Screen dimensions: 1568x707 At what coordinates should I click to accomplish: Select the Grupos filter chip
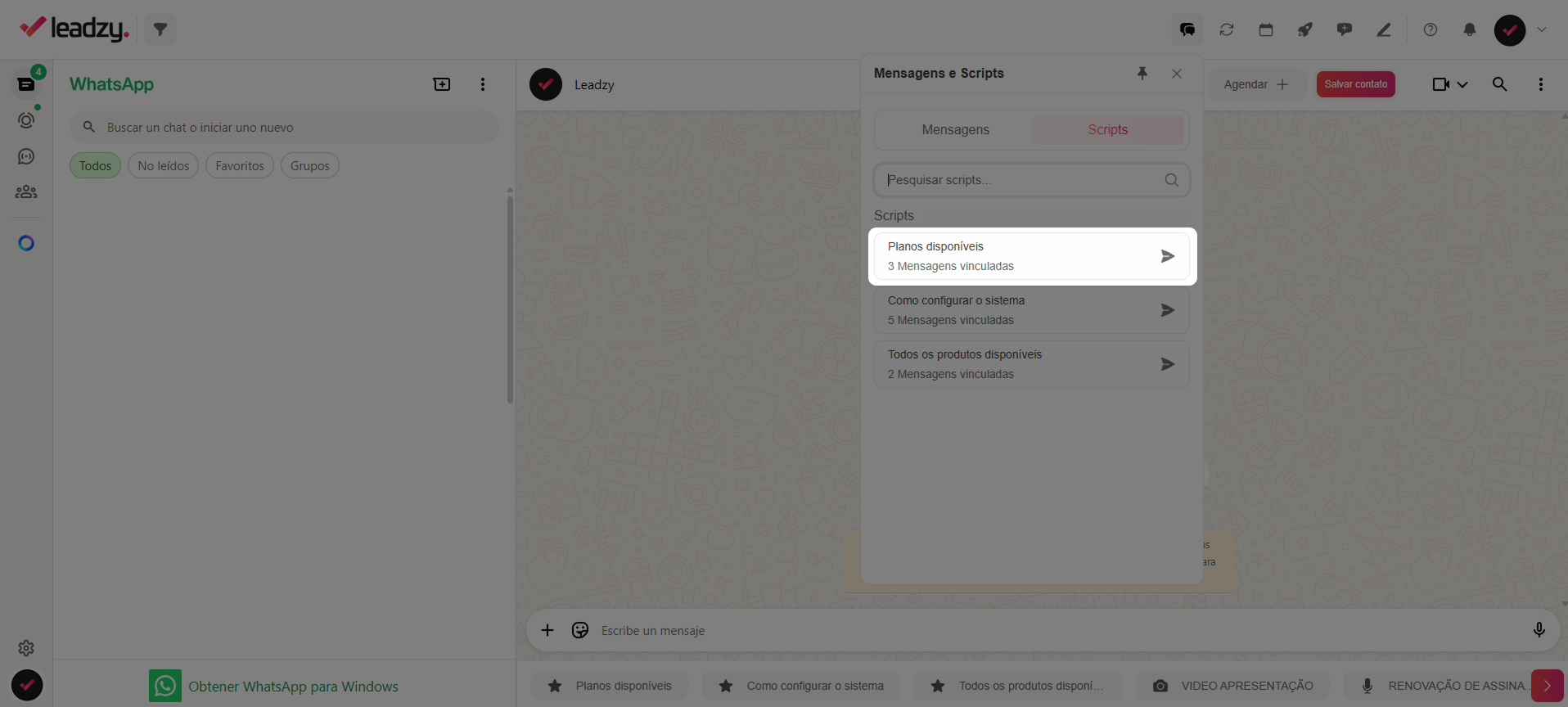pyautogui.click(x=310, y=165)
